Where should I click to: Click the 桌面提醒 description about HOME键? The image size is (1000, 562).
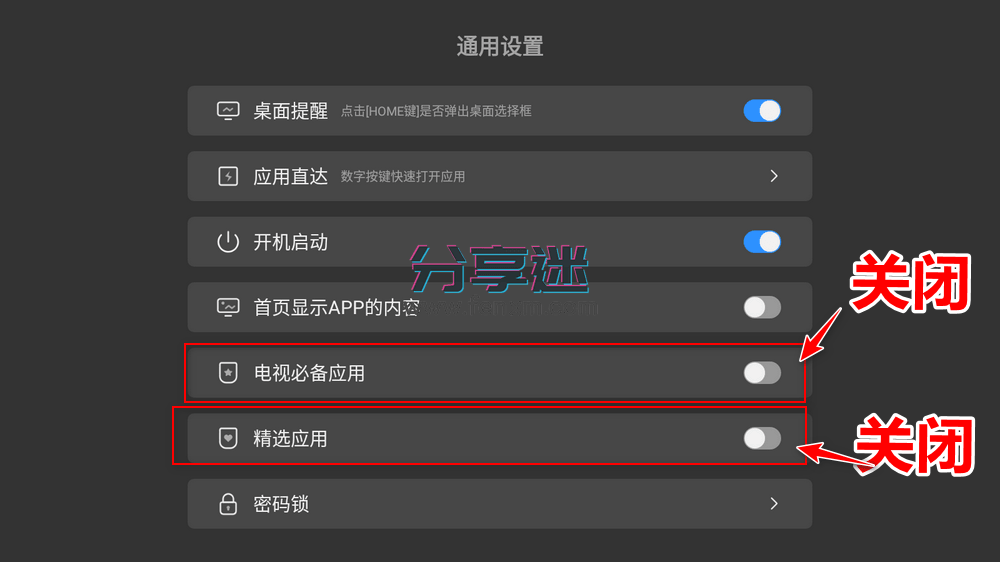click(x=436, y=111)
